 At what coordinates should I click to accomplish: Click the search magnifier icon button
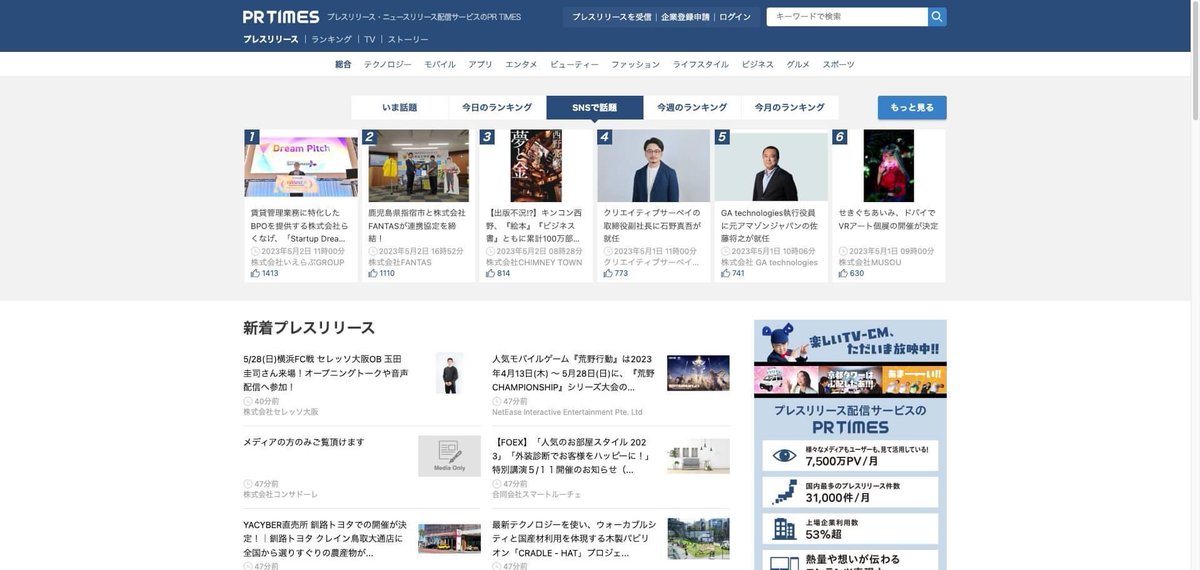(x=937, y=17)
